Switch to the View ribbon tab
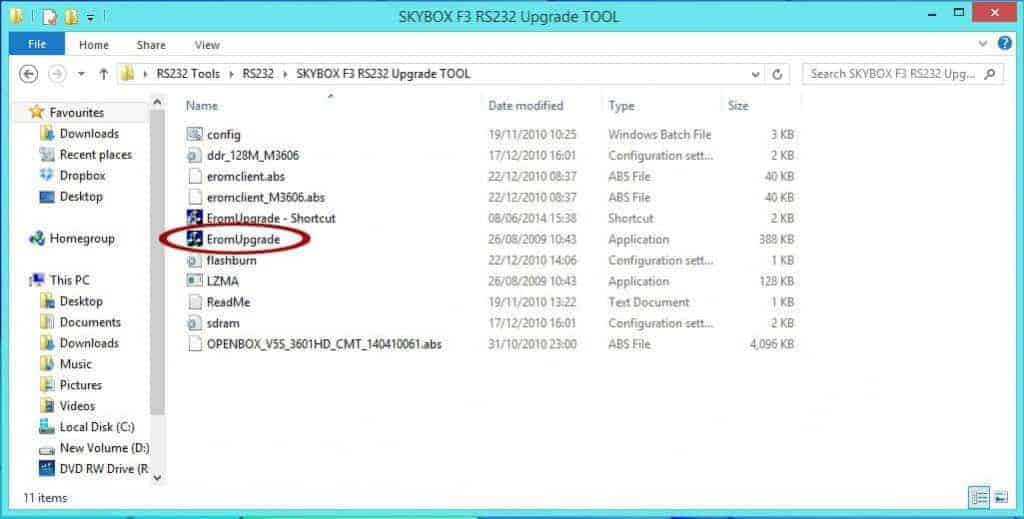 tap(207, 45)
